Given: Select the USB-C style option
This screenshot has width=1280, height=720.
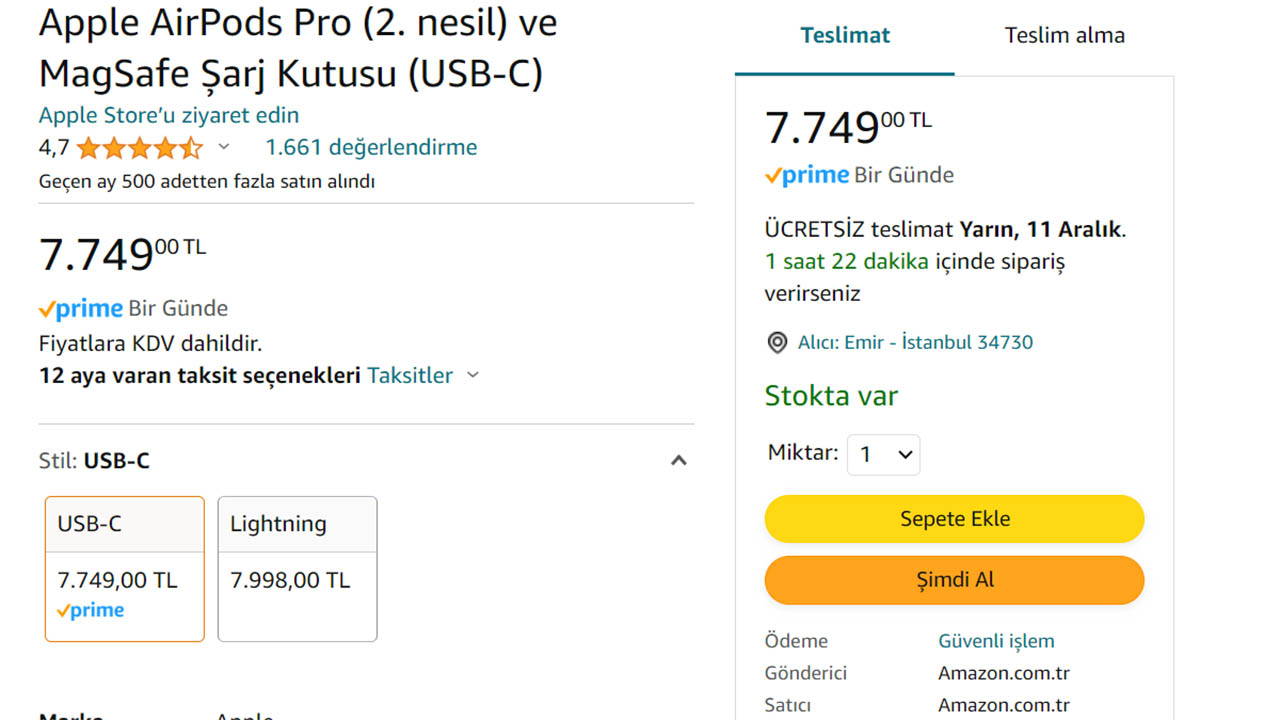Looking at the screenshot, I should click(x=125, y=568).
